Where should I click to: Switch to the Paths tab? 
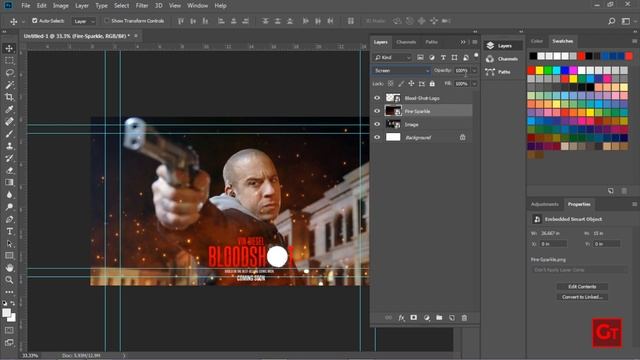(x=431, y=42)
